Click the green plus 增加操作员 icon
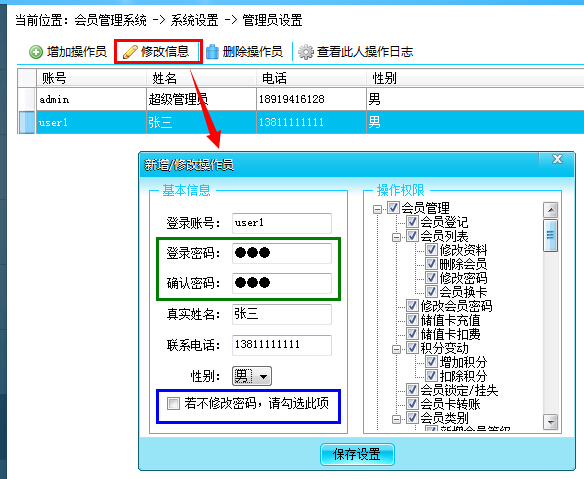Viewport: 584px width, 479px height. 36,52
